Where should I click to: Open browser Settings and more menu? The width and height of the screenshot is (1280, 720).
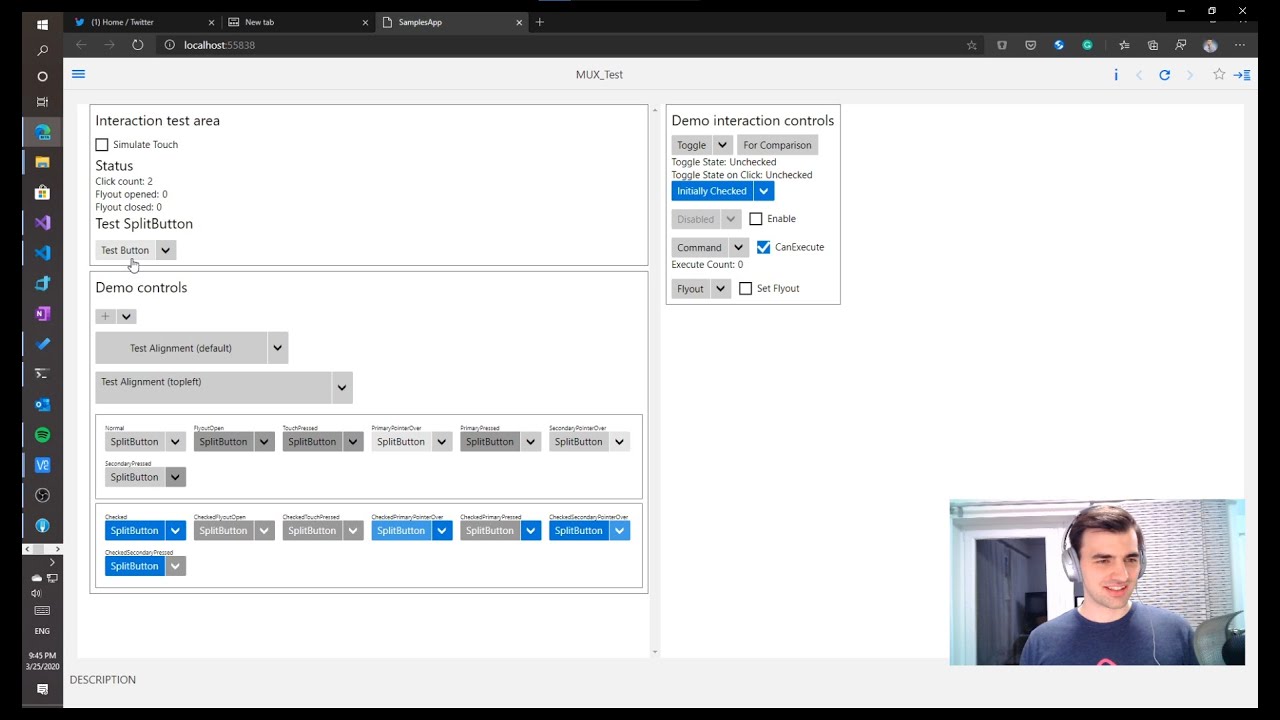click(x=1240, y=45)
